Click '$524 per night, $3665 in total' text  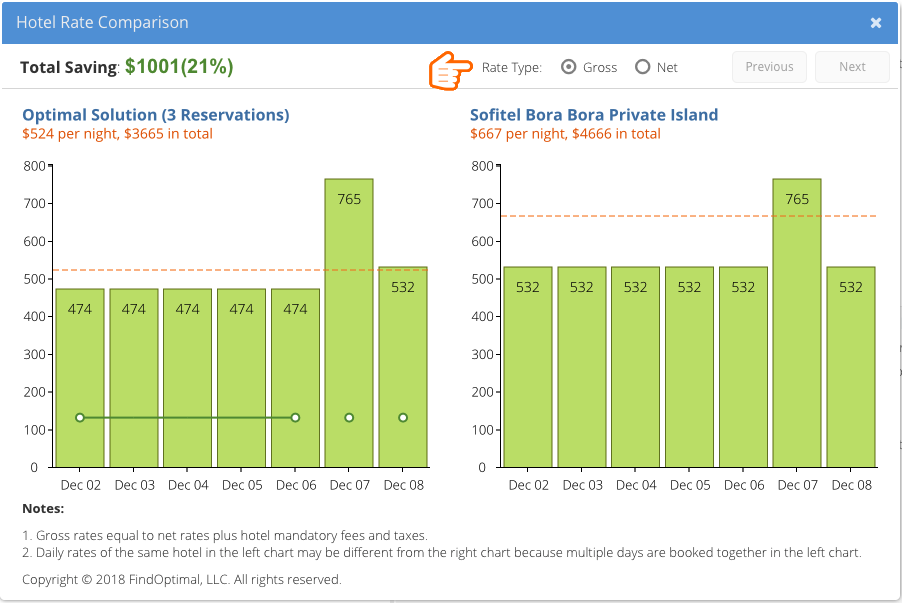pos(117,134)
